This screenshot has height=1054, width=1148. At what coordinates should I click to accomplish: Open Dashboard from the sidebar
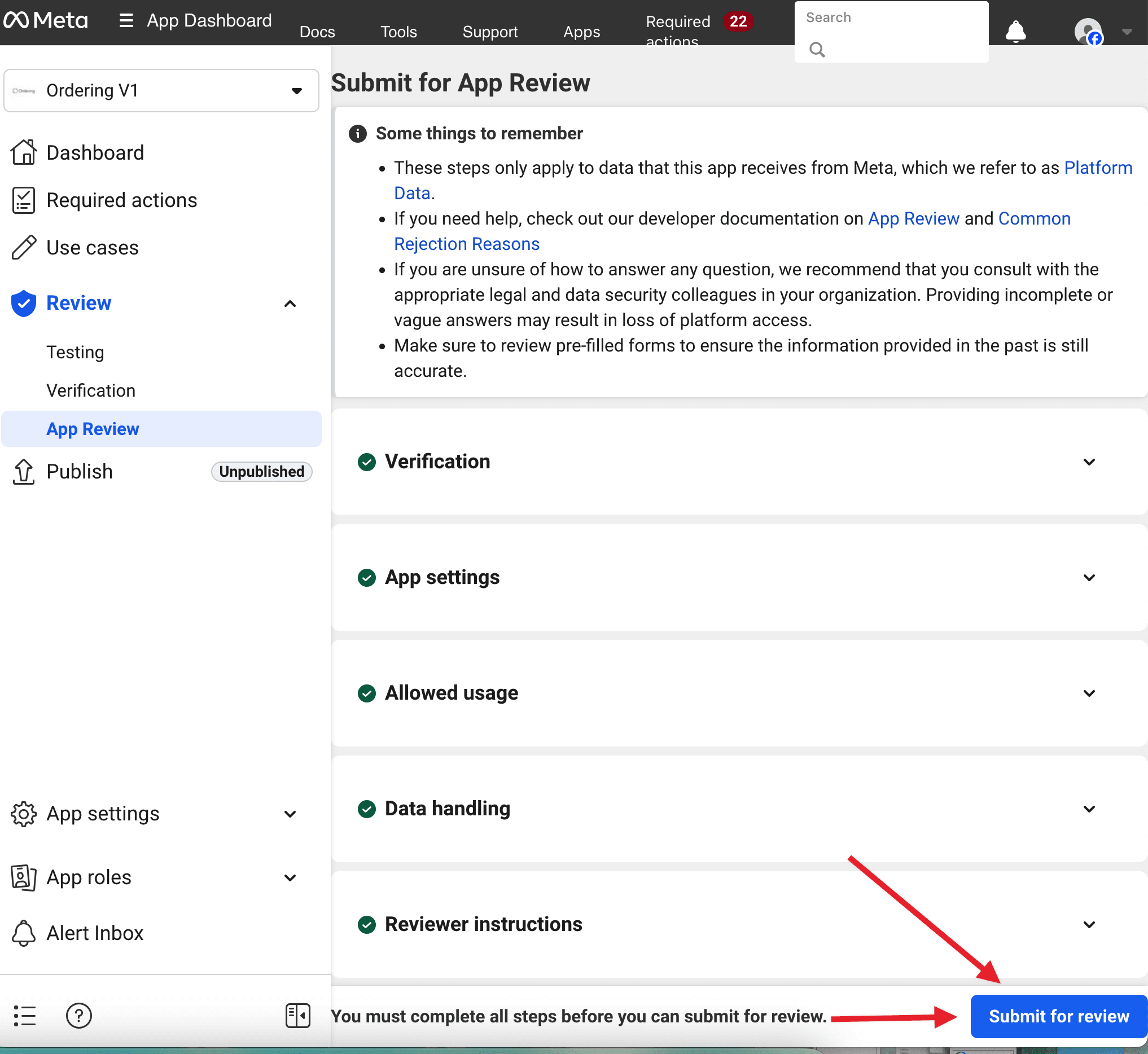(x=95, y=153)
